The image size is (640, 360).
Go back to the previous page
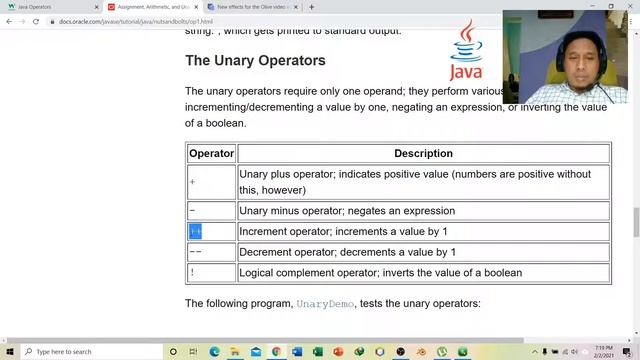(x=9, y=22)
